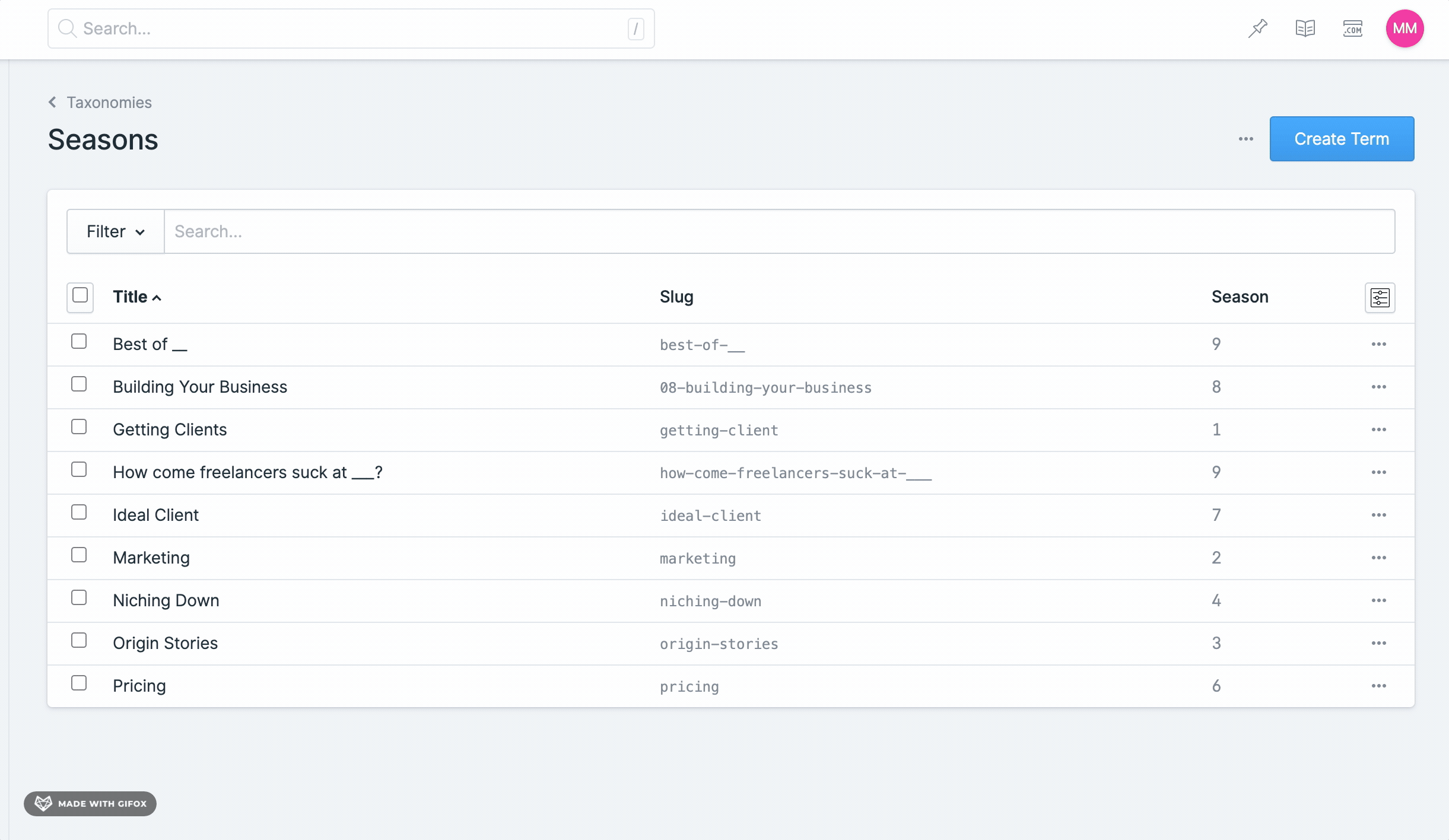Image resolution: width=1449 pixels, height=840 pixels.
Task: Open the Ideal Client term
Action: click(x=155, y=515)
